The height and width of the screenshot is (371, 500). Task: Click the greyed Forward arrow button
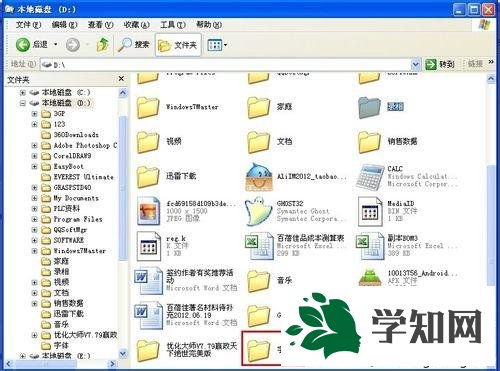tap(73, 44)
